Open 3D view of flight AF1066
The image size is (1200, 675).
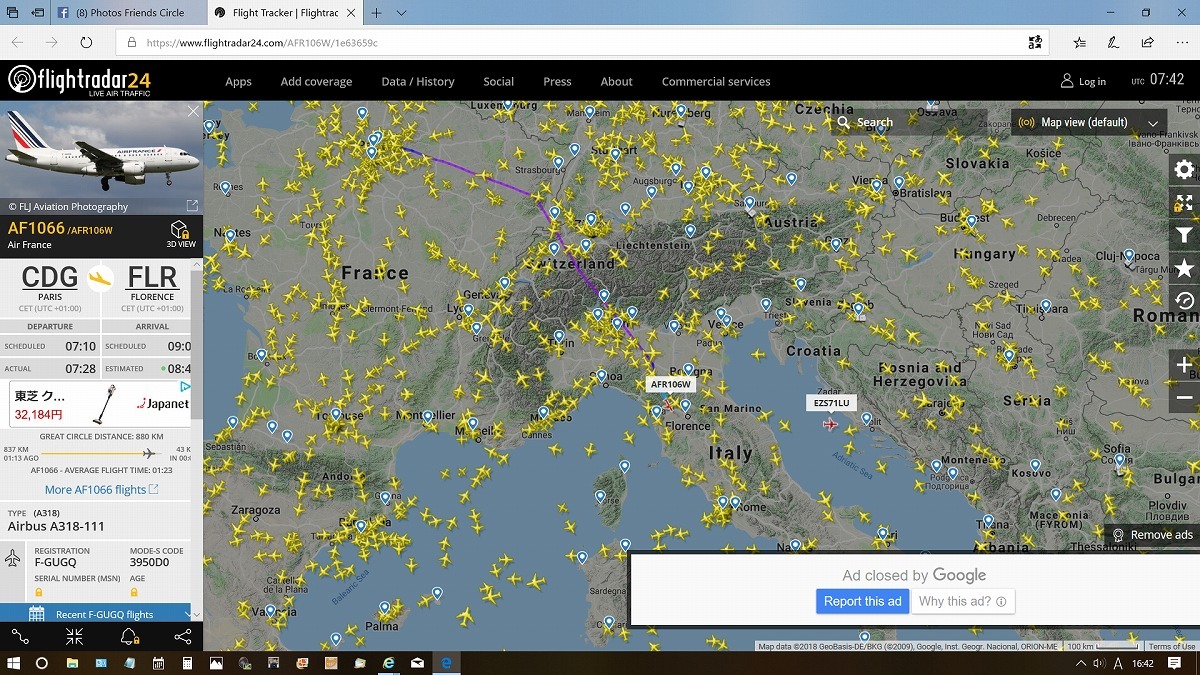point(180,234)
